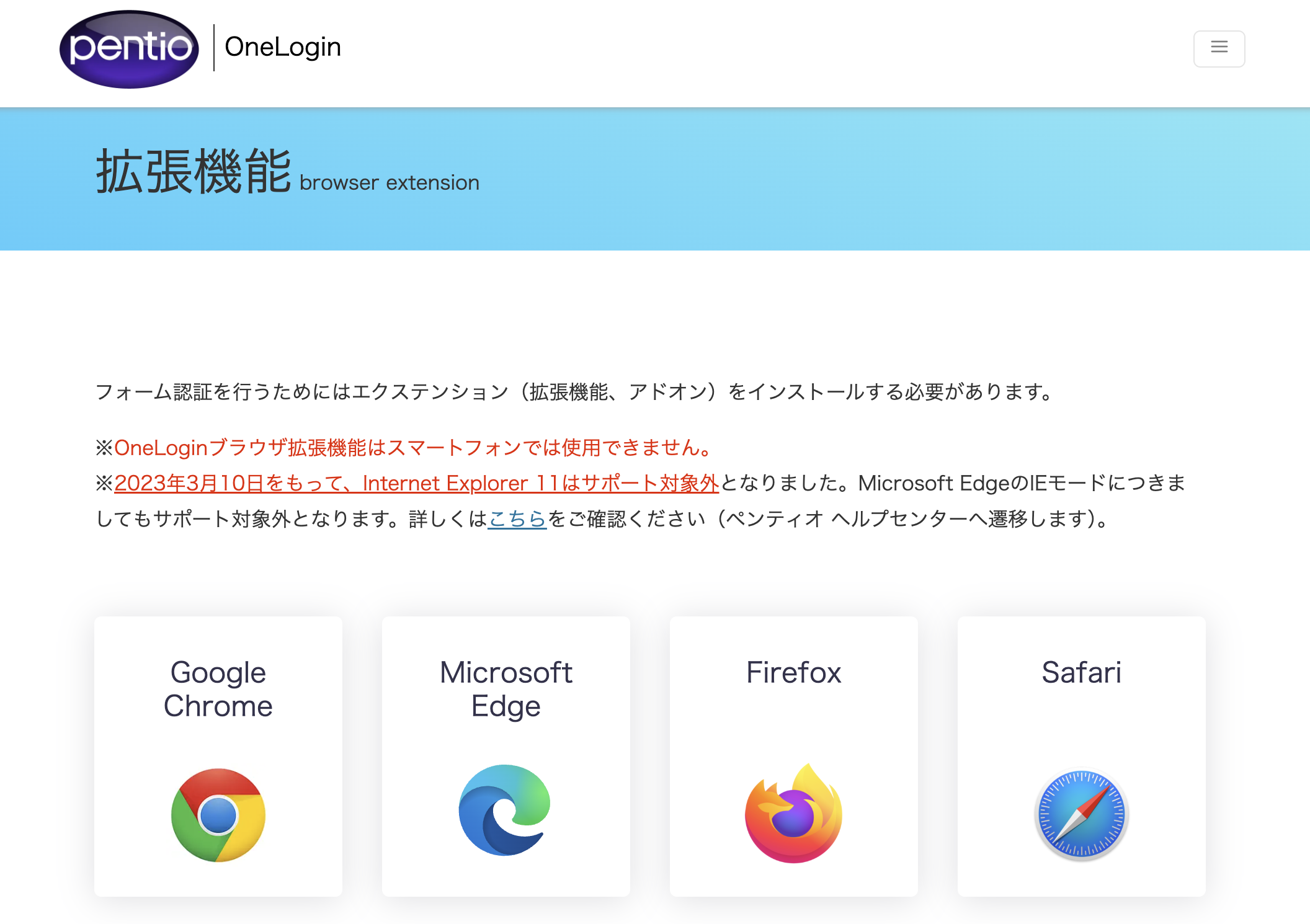Click the OneLogin header text
Image resolution: width=1310 pixels, height=924 pixels.
(283, 47)
